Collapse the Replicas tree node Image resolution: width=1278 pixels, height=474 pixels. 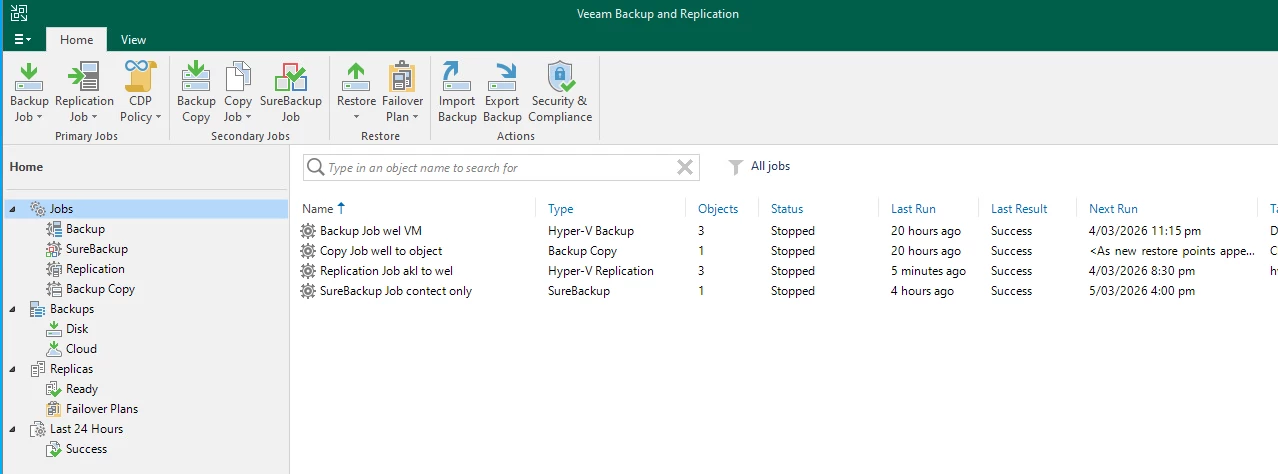(12, 370)
